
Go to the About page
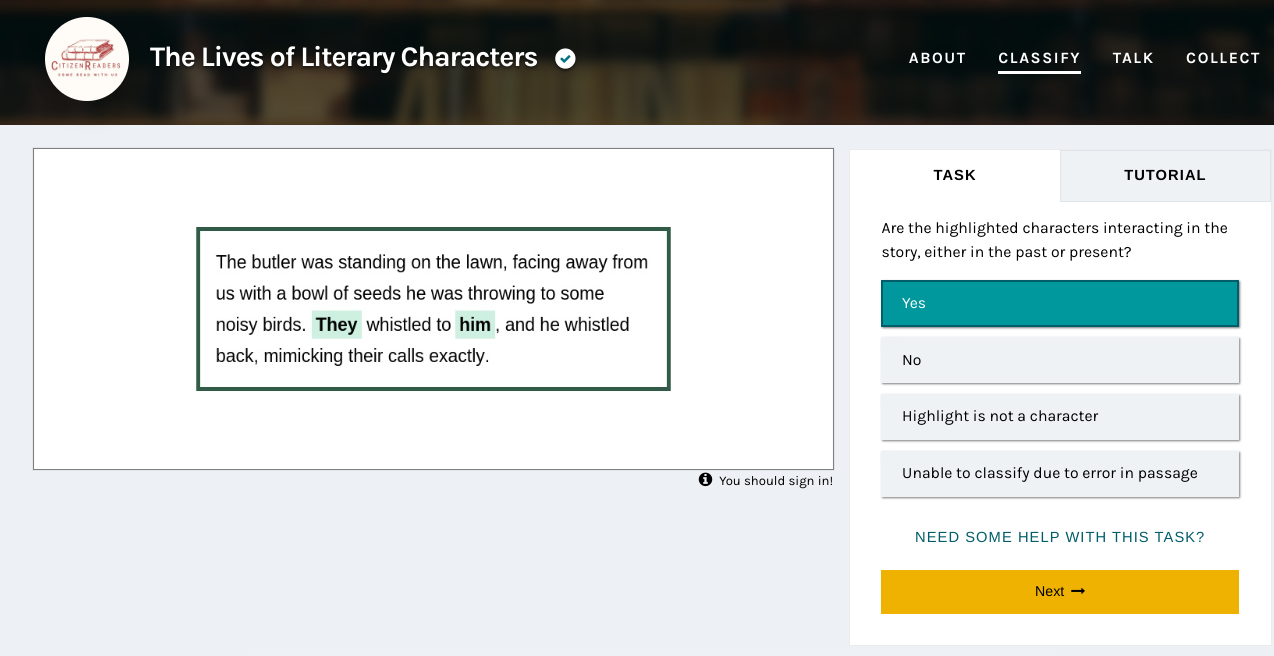click(937, 58)
